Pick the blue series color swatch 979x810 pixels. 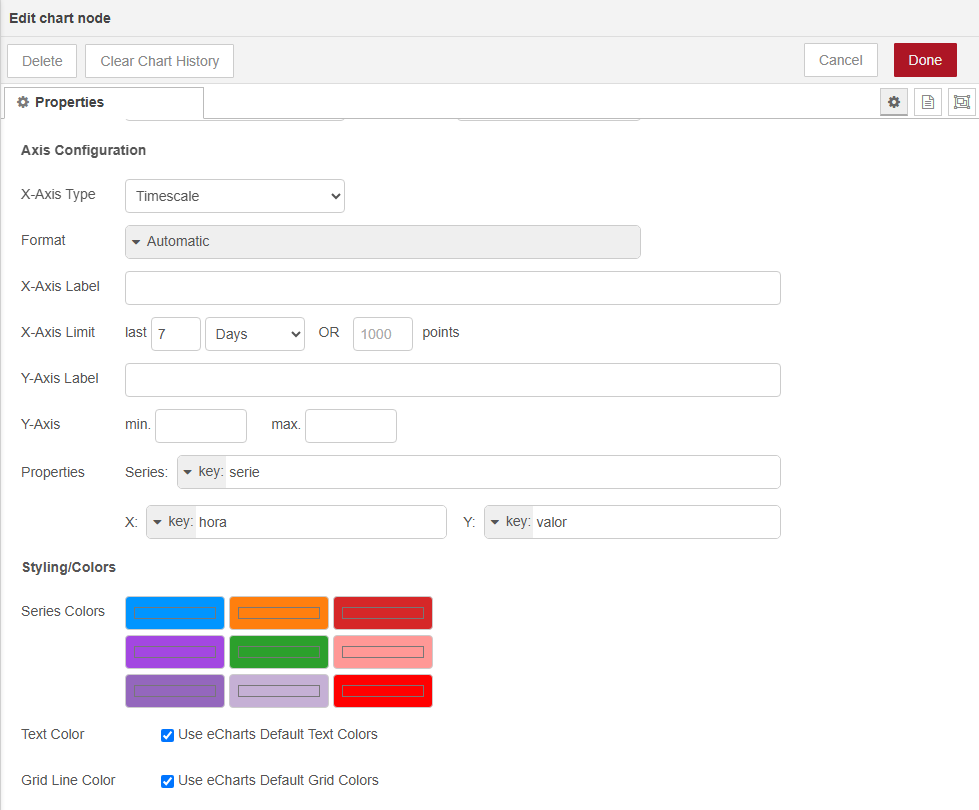click(x=175, y=613)
